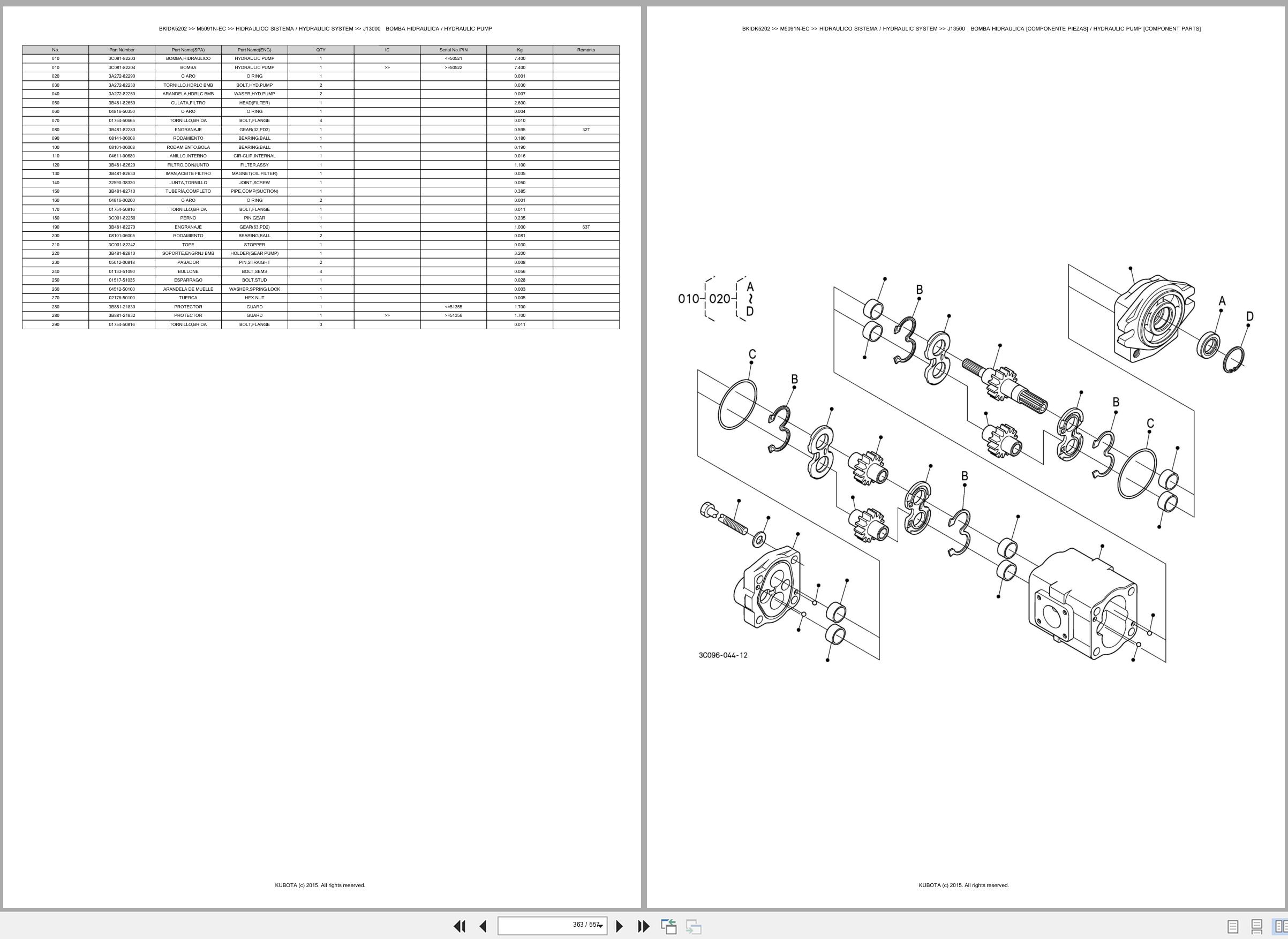Click diagram reference number 010

689,298
